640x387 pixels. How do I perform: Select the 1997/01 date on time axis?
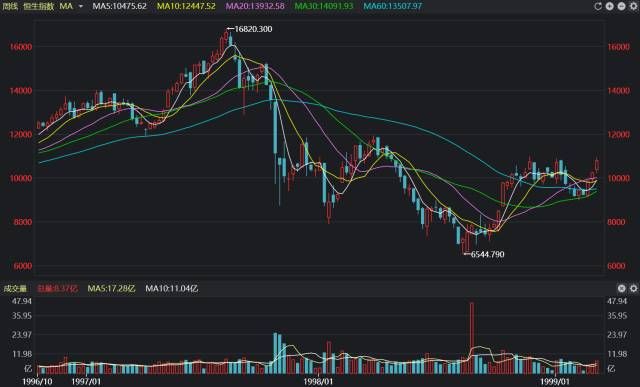[86, 382]
